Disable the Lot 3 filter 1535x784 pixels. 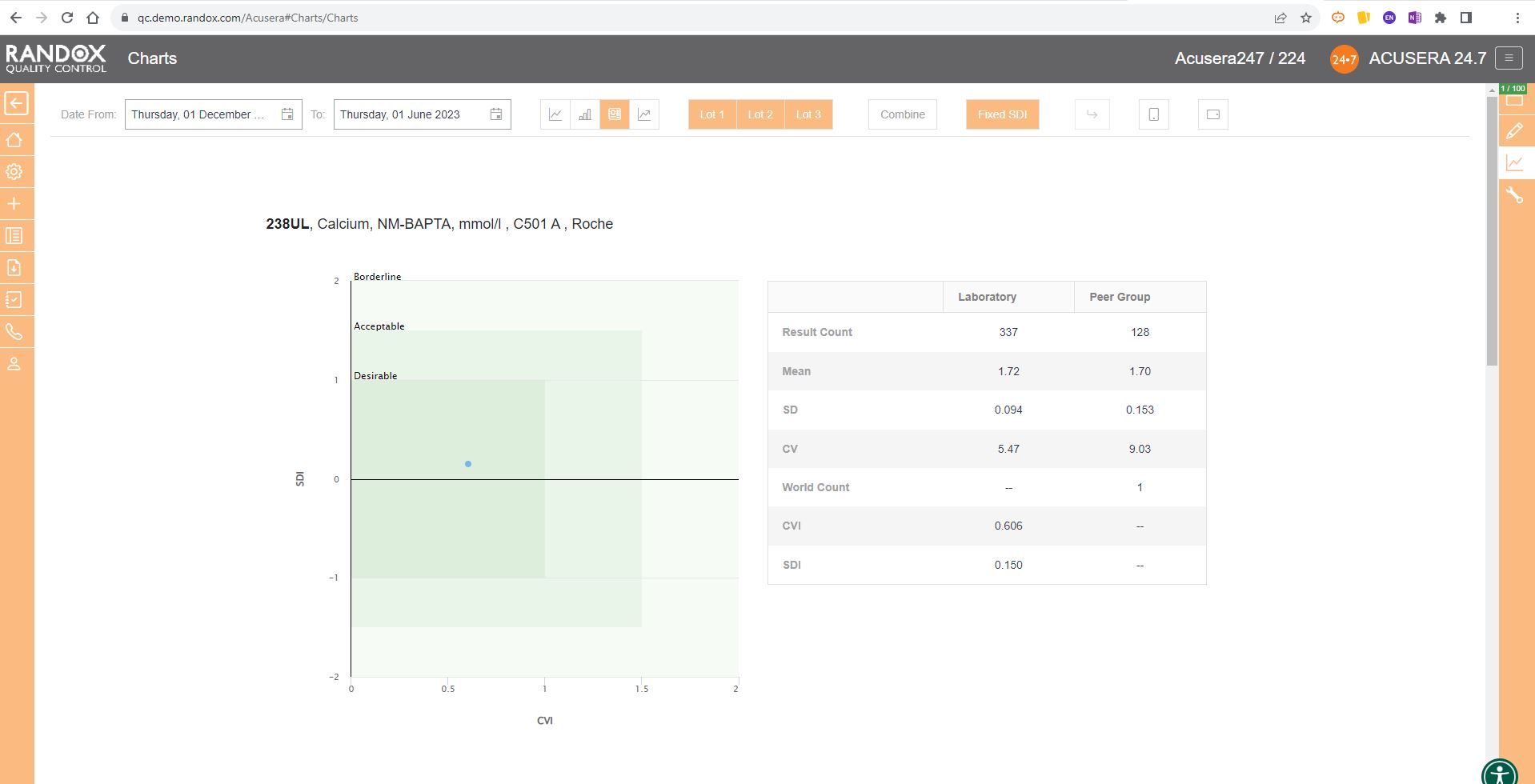[808, 114]
